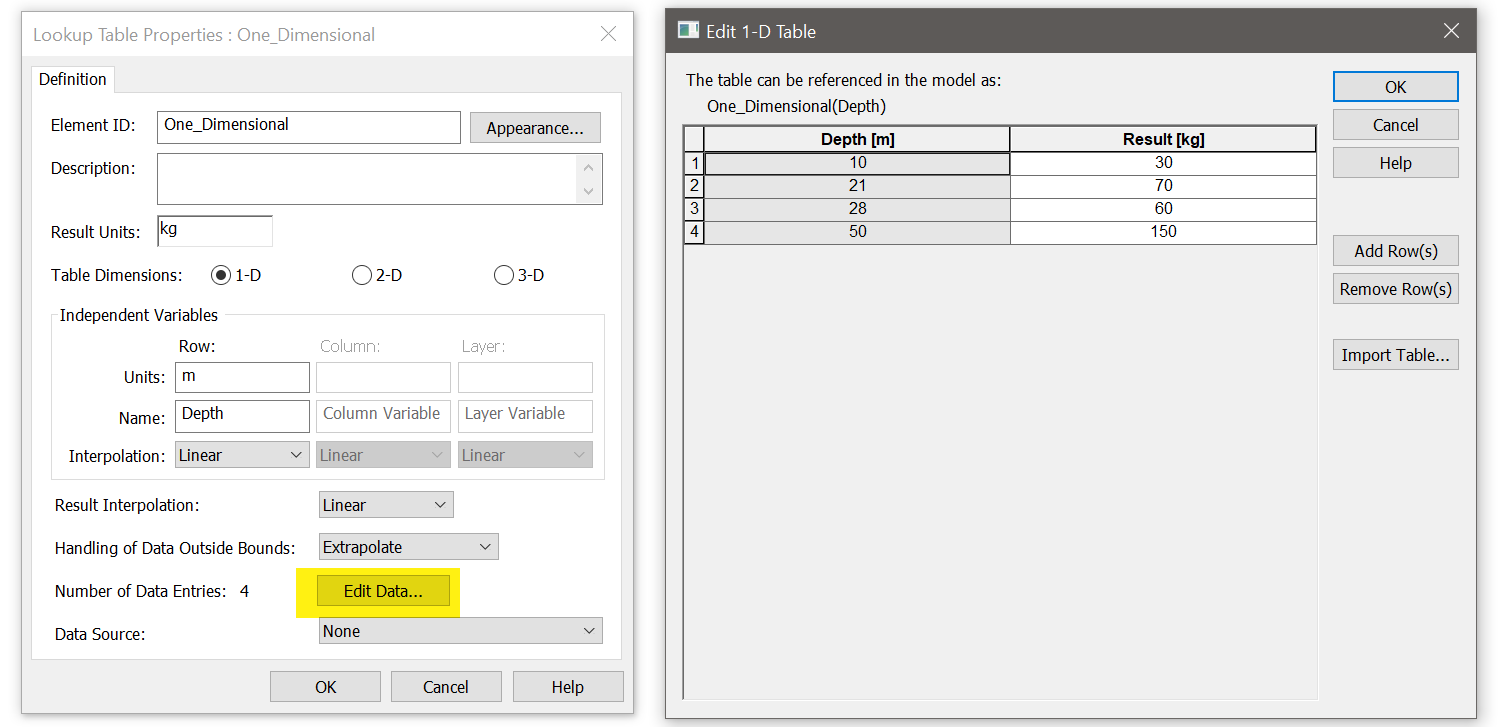Image resolution: width=1501 pixels, height=727 pixels.
Task: Open the Row Interpolation dropdown
Action: point(242,455)
